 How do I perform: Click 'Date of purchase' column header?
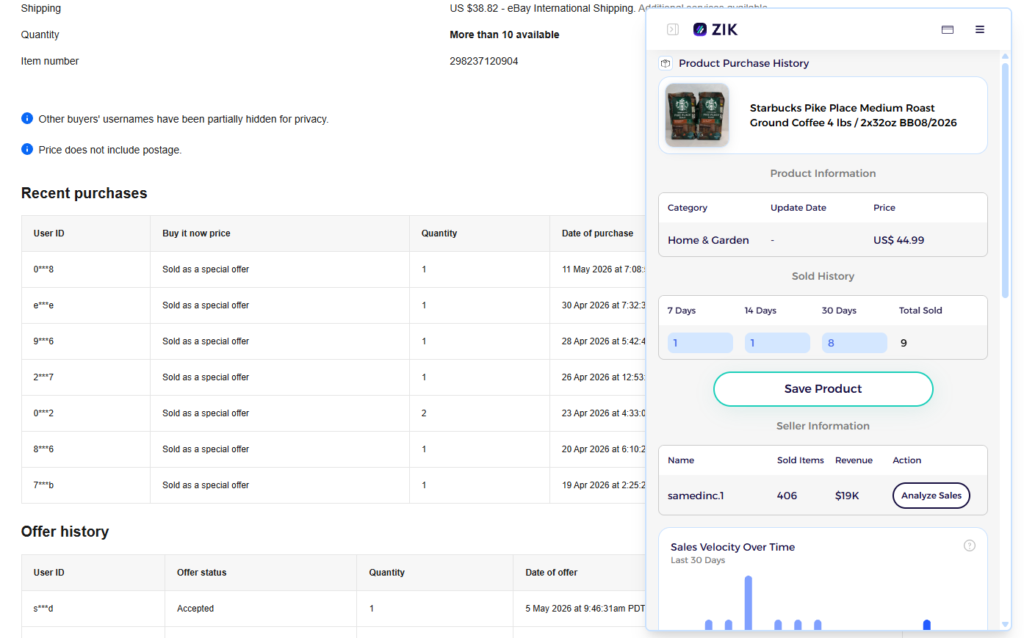pos(598,233)
